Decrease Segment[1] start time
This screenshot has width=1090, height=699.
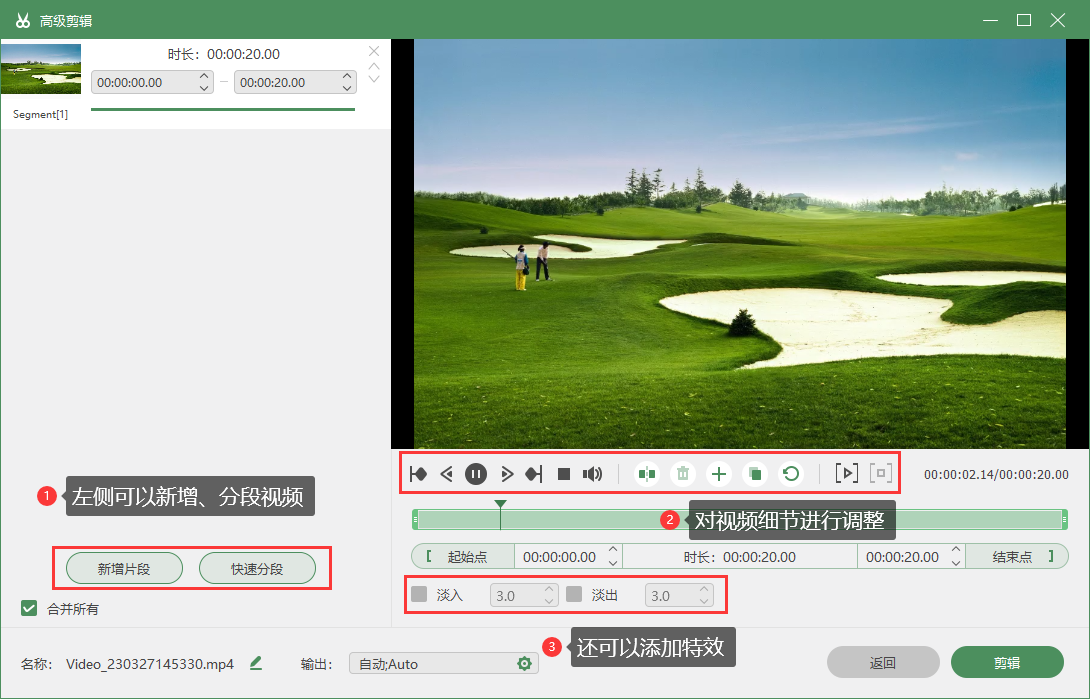[204, 88]
